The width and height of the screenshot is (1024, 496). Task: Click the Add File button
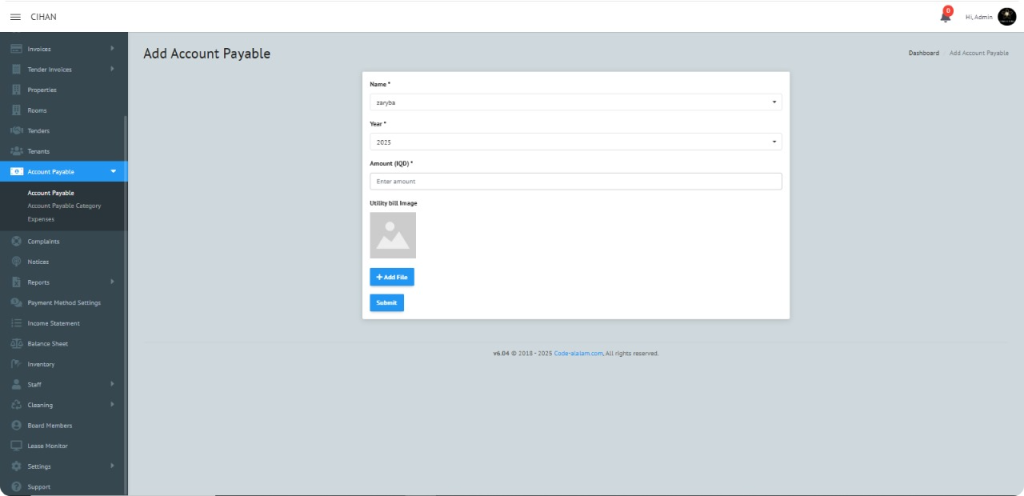(x=392, y=277)
